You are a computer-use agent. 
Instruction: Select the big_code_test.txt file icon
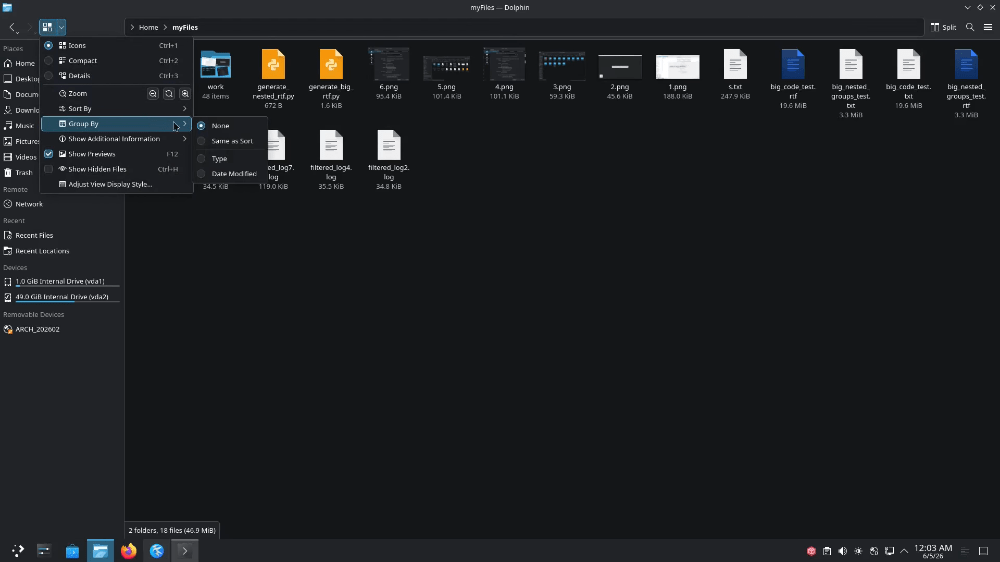tap(908, 64)
